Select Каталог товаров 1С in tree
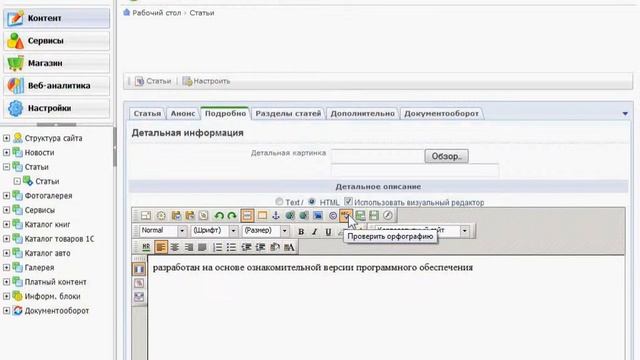Screen dimensions: 640x360 (59, 239)
